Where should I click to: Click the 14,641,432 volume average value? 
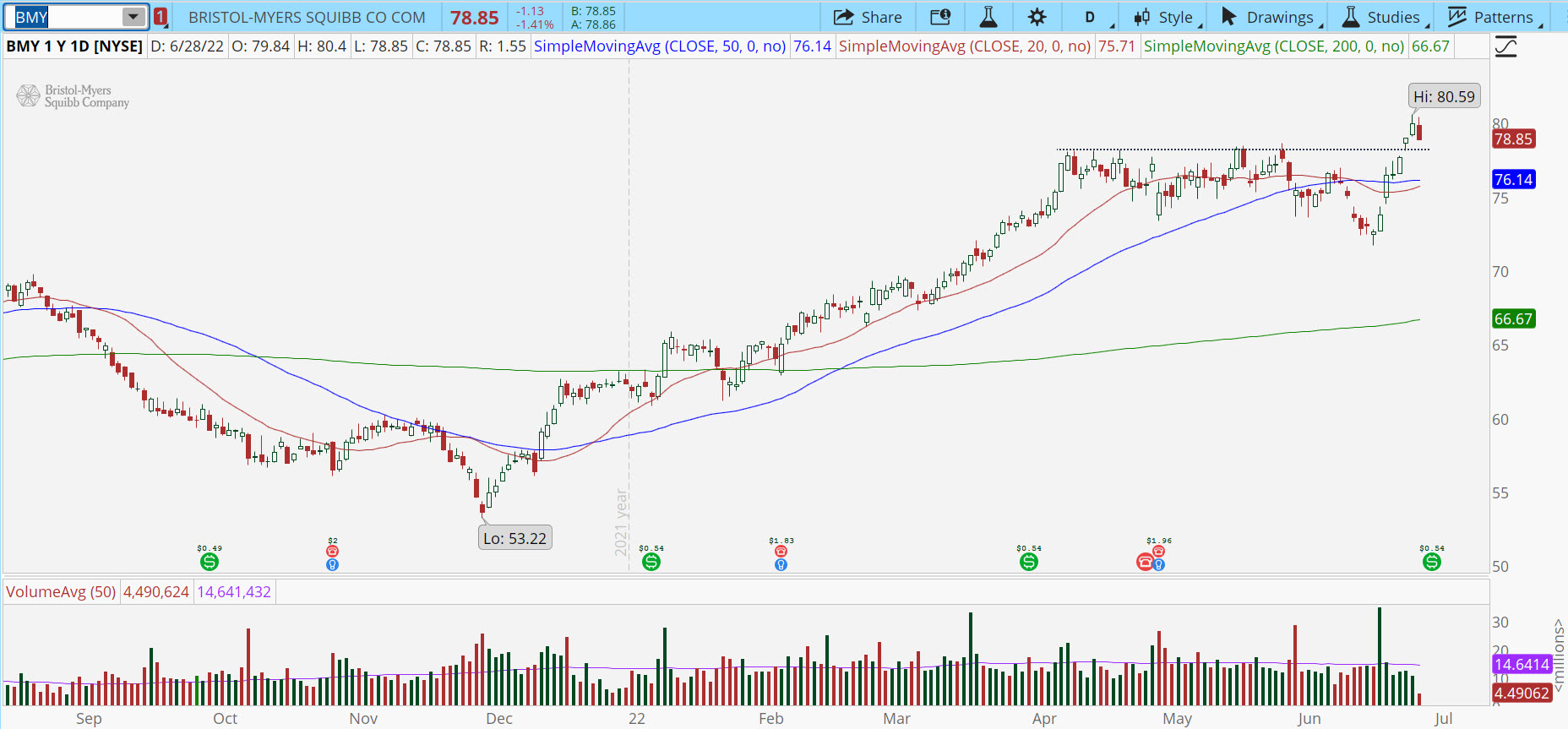pos(234,591)
